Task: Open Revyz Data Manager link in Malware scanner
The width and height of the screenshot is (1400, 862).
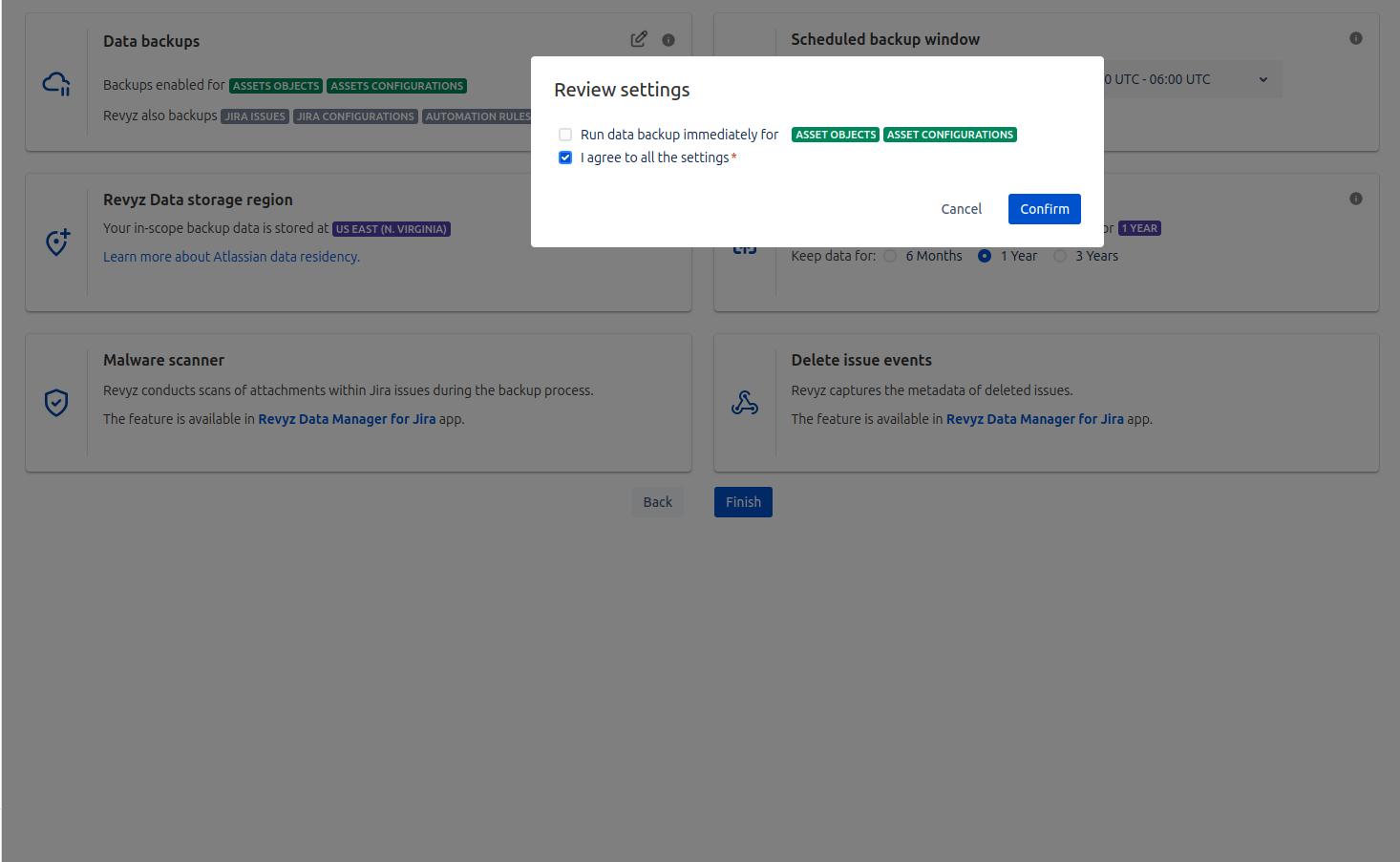Action: point(347,419)
